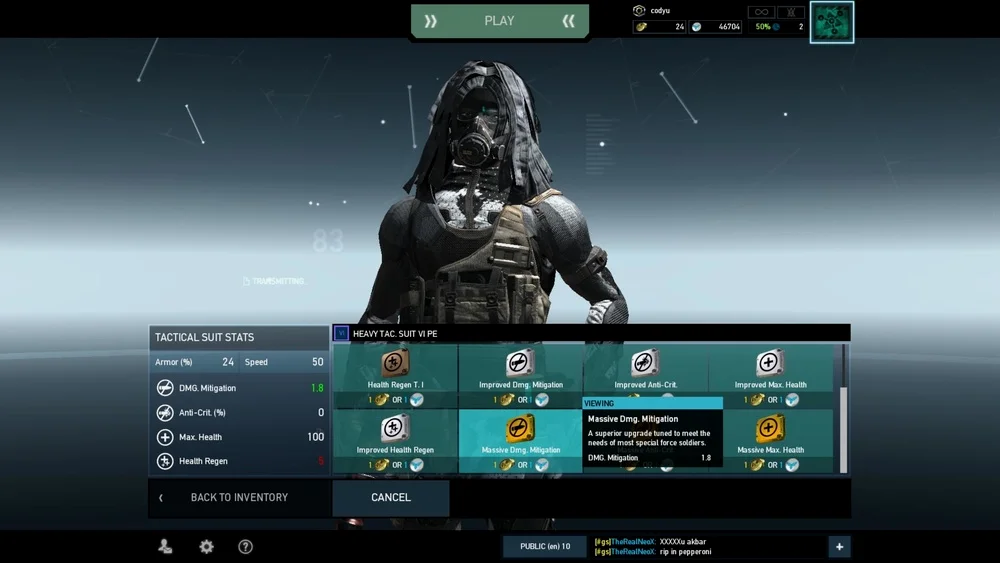
Task: Open the player profile icon in bottom bar
Action: [165, 546]
